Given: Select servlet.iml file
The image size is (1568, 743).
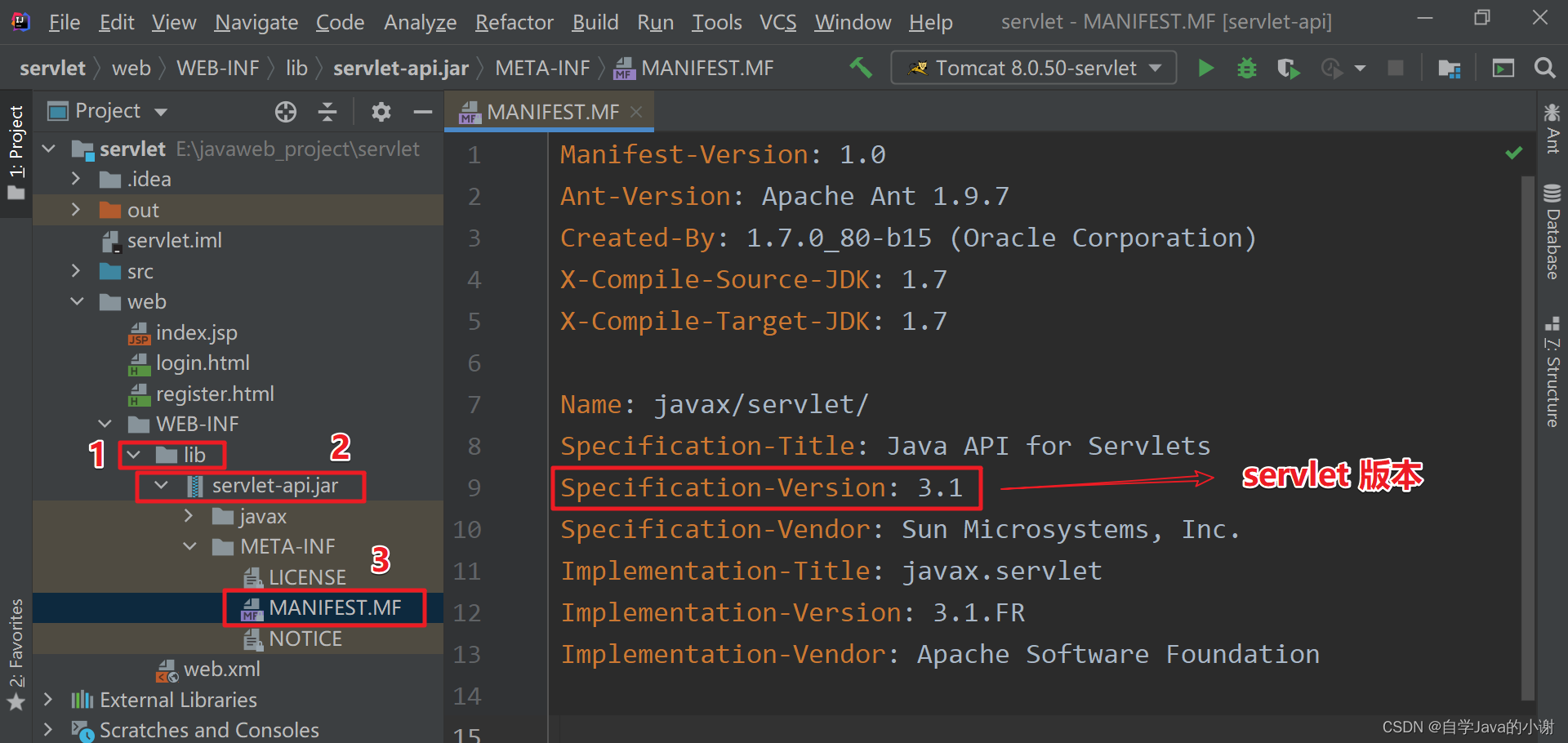Looking at the screenshot, I should [x=174, y=240].
